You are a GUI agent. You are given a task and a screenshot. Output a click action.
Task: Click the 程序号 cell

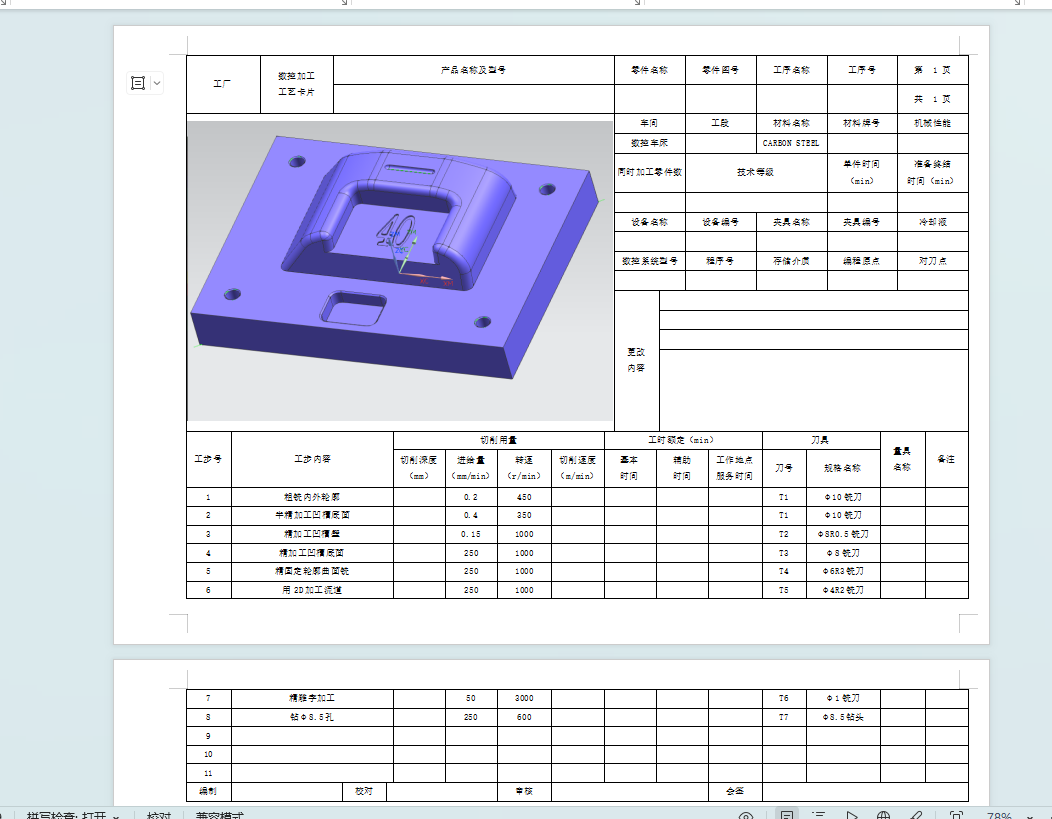(721, 261)
